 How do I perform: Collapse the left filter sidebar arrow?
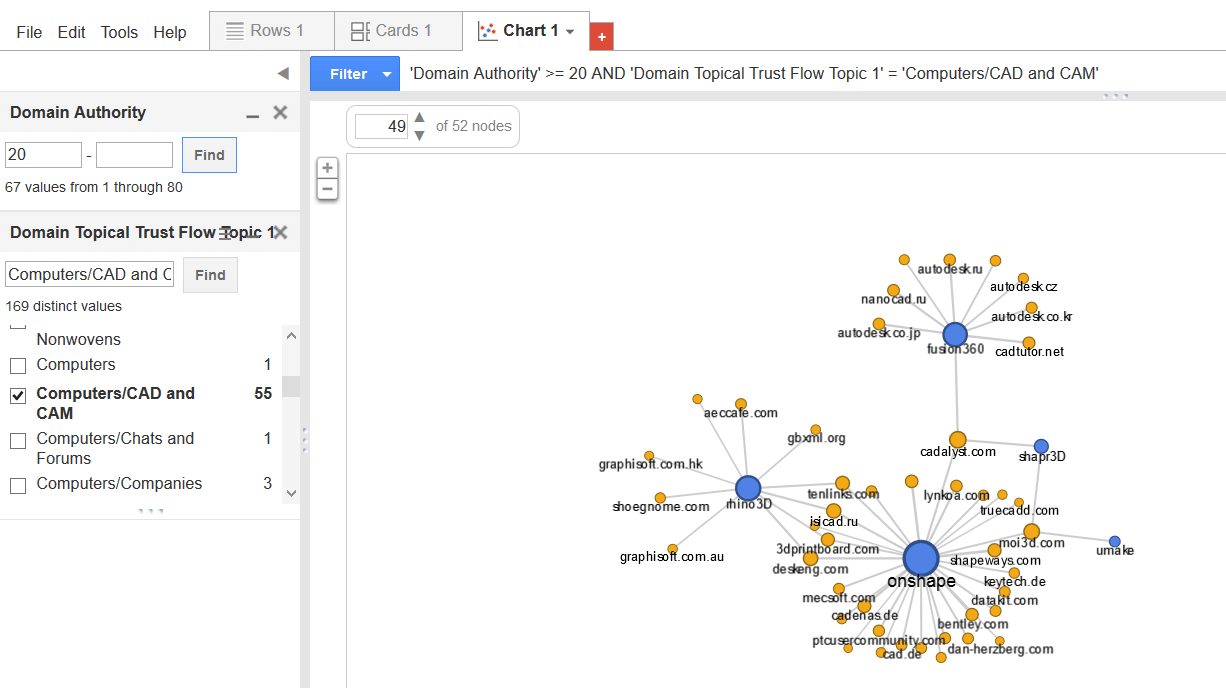282,73
